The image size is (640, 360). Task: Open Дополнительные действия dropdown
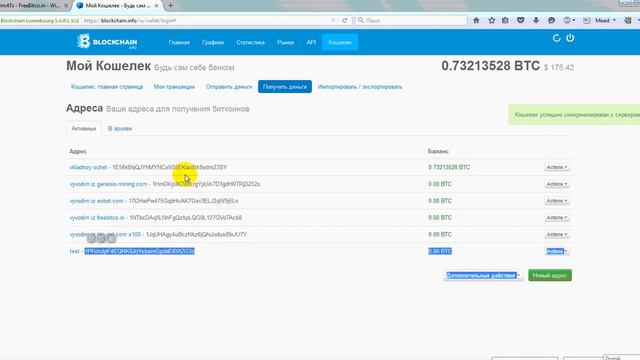[x=483, y=276]
